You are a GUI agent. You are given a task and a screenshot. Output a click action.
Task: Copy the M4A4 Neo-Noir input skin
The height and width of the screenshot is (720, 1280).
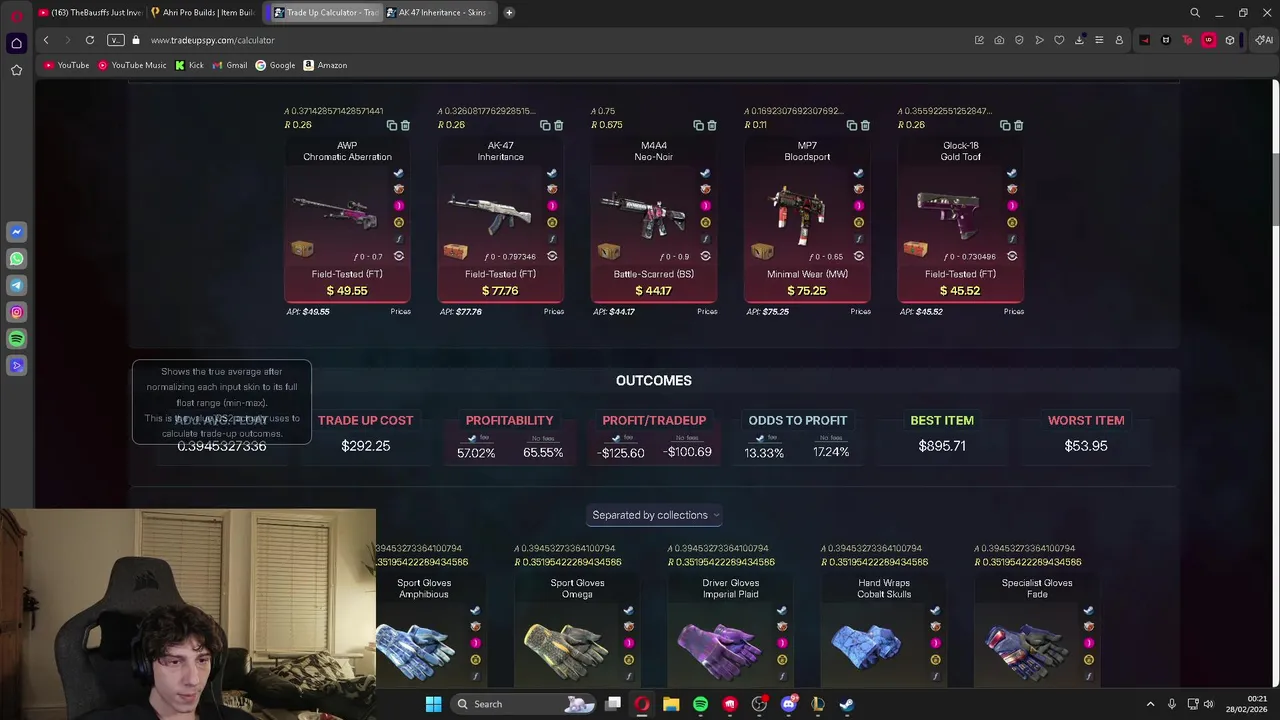pyautogui.click(x=698, y=125)
